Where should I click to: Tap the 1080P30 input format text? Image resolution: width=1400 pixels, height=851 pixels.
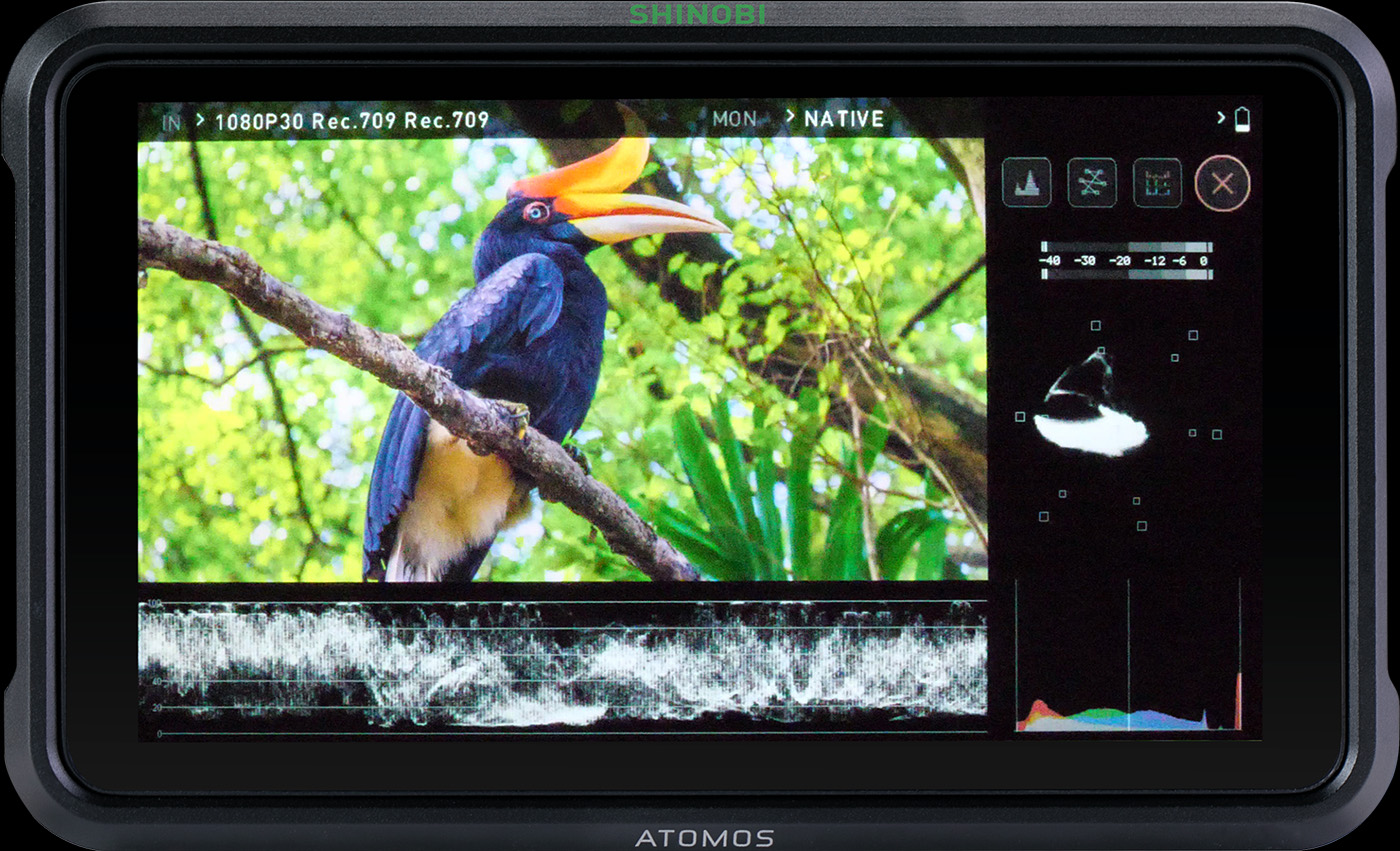[x=261, y=121]
